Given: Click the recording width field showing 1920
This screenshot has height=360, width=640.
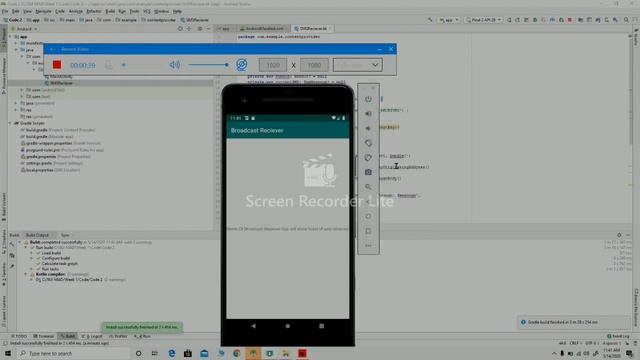Looking at the screenshot, I should [x=273, y=65].
